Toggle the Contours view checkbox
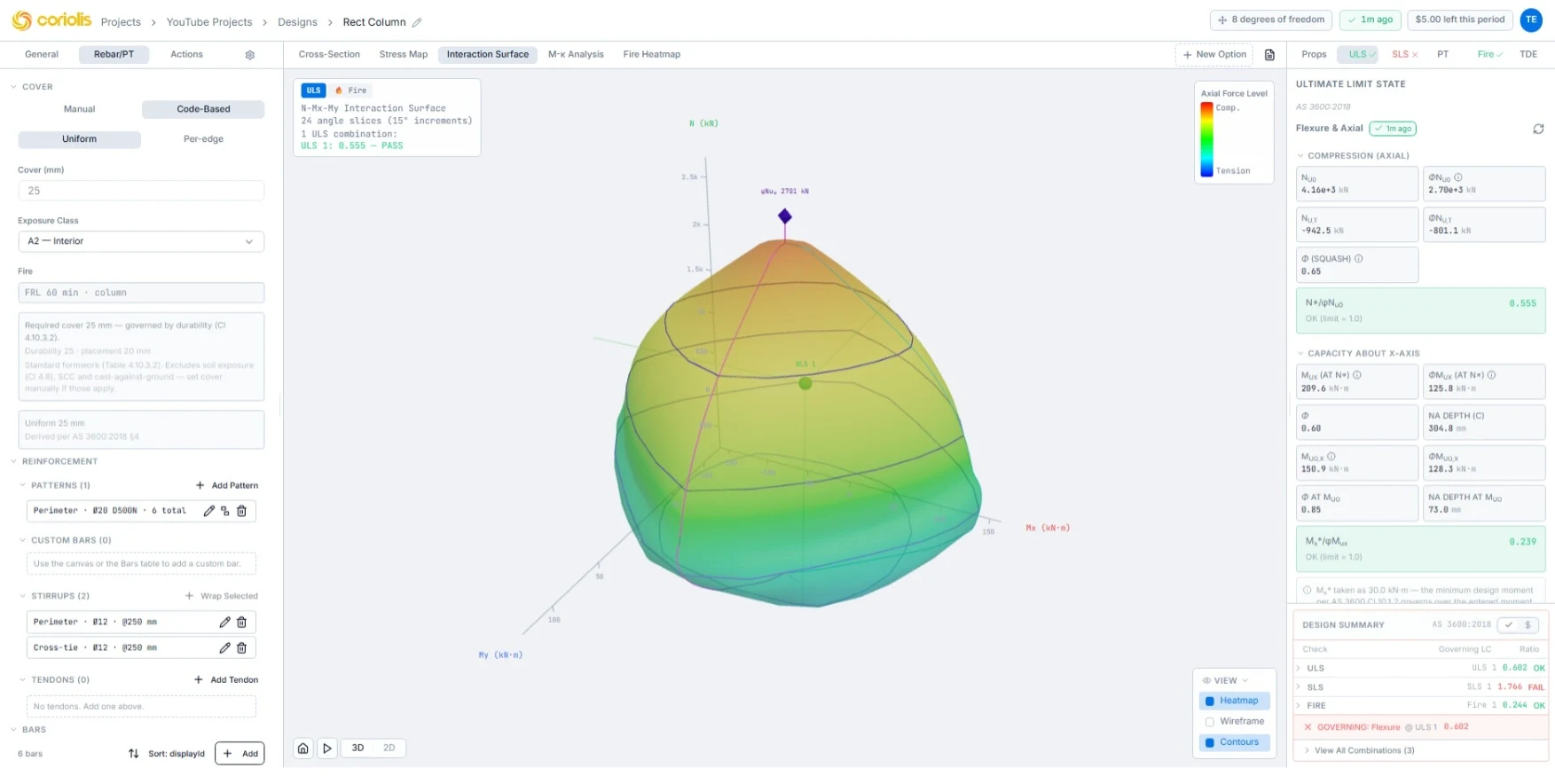1555x784 pixels. (x=1210, y=743)
